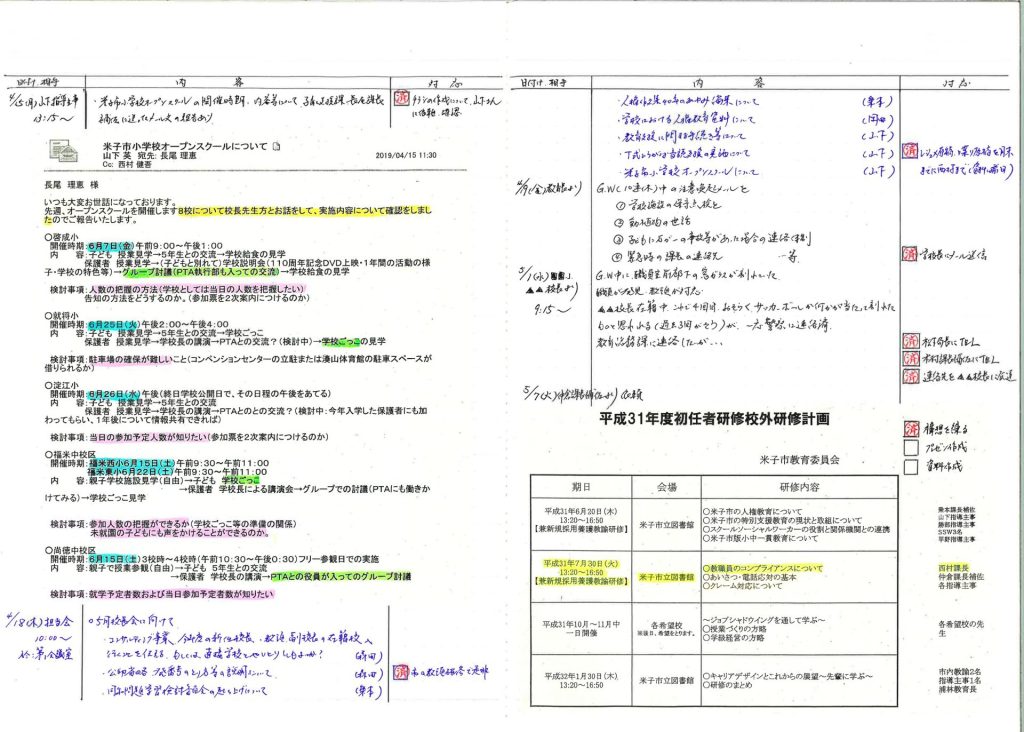The image size is (1024, 732).
Task: Click the highlighted date 6月7日(金)
Action: 111,246
